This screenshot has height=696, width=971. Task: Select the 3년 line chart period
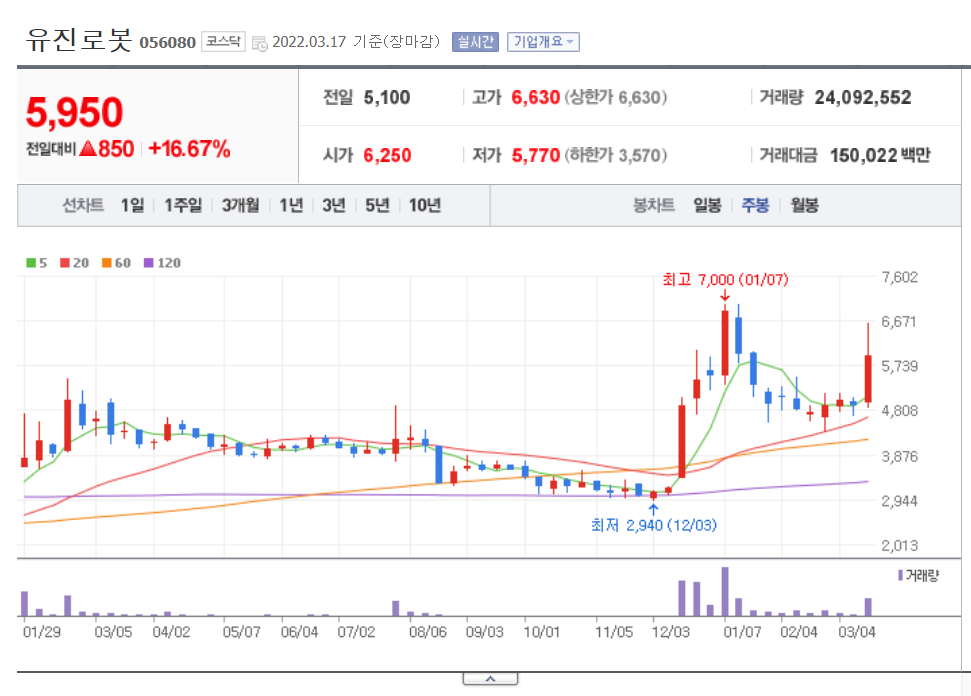click(333, 205)
